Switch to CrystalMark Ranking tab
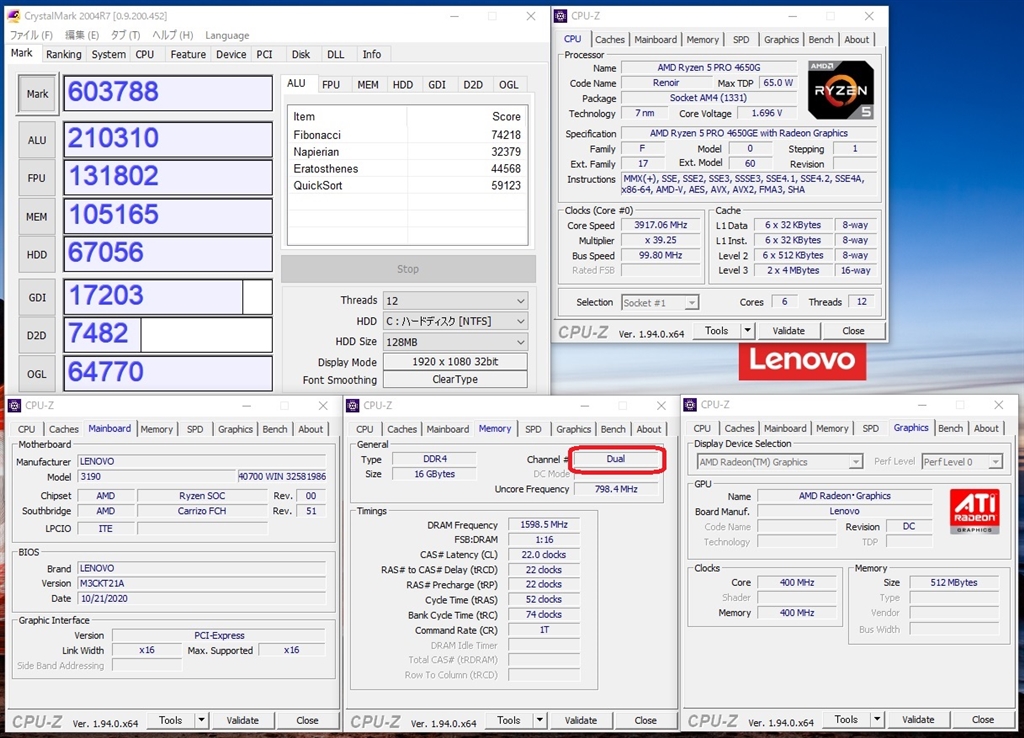Image resolution: width=1024 pixels, height=738 pixels. coord(63,54)
